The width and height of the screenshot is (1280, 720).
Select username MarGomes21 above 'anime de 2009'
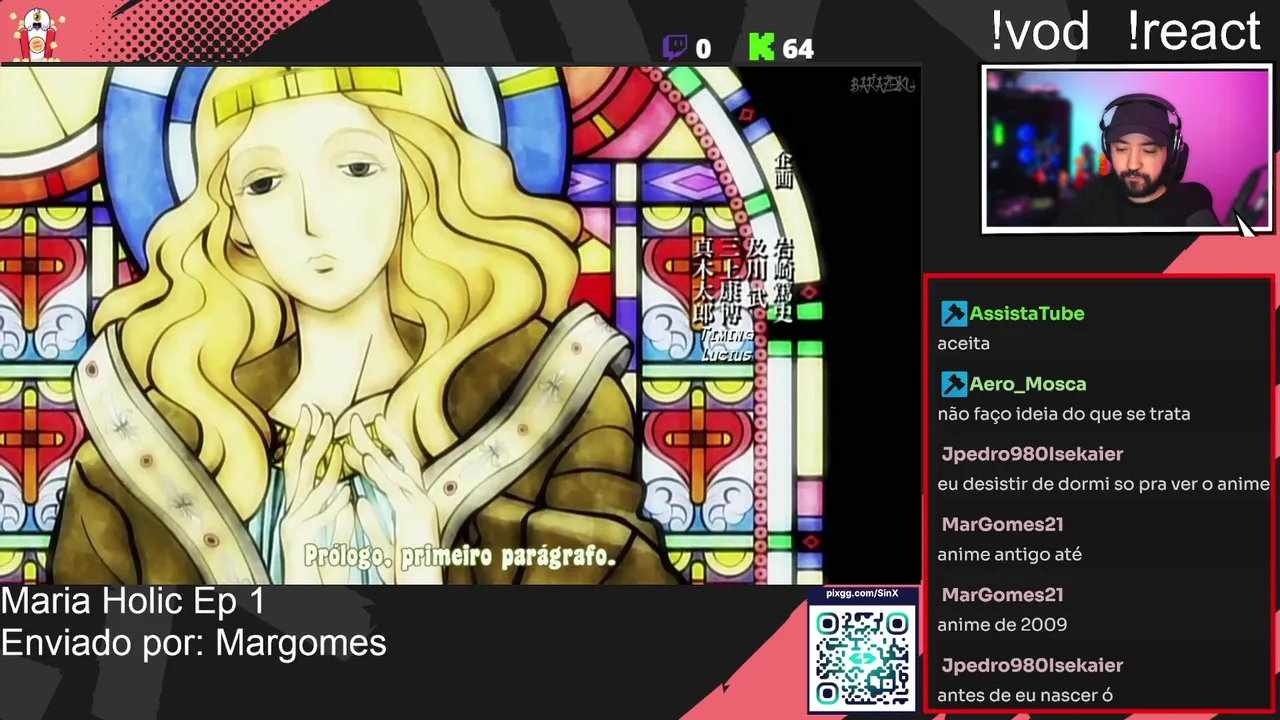click(x=1002, y=594)
